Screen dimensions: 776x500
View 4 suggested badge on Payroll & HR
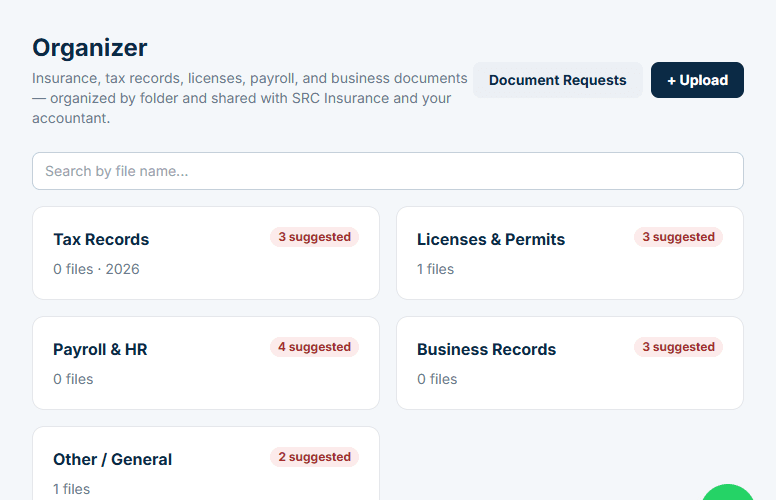[314, 347]
